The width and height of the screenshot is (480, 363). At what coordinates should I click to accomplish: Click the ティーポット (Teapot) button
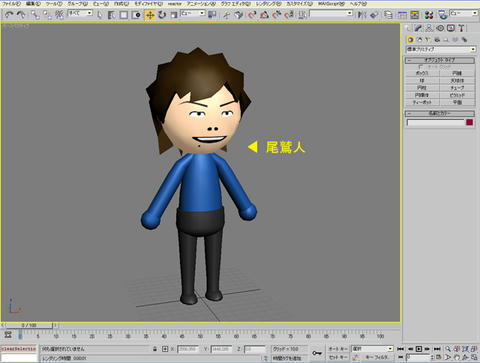pyautogui.click(x=422, y=102)
